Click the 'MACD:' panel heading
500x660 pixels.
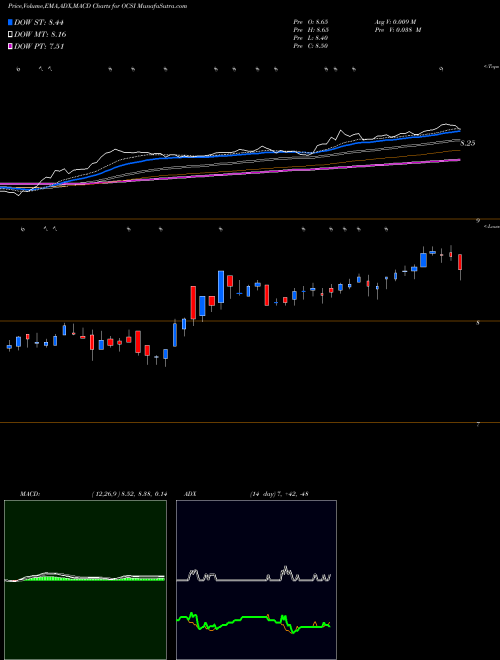pyautogui.click(x=29, y=494)
